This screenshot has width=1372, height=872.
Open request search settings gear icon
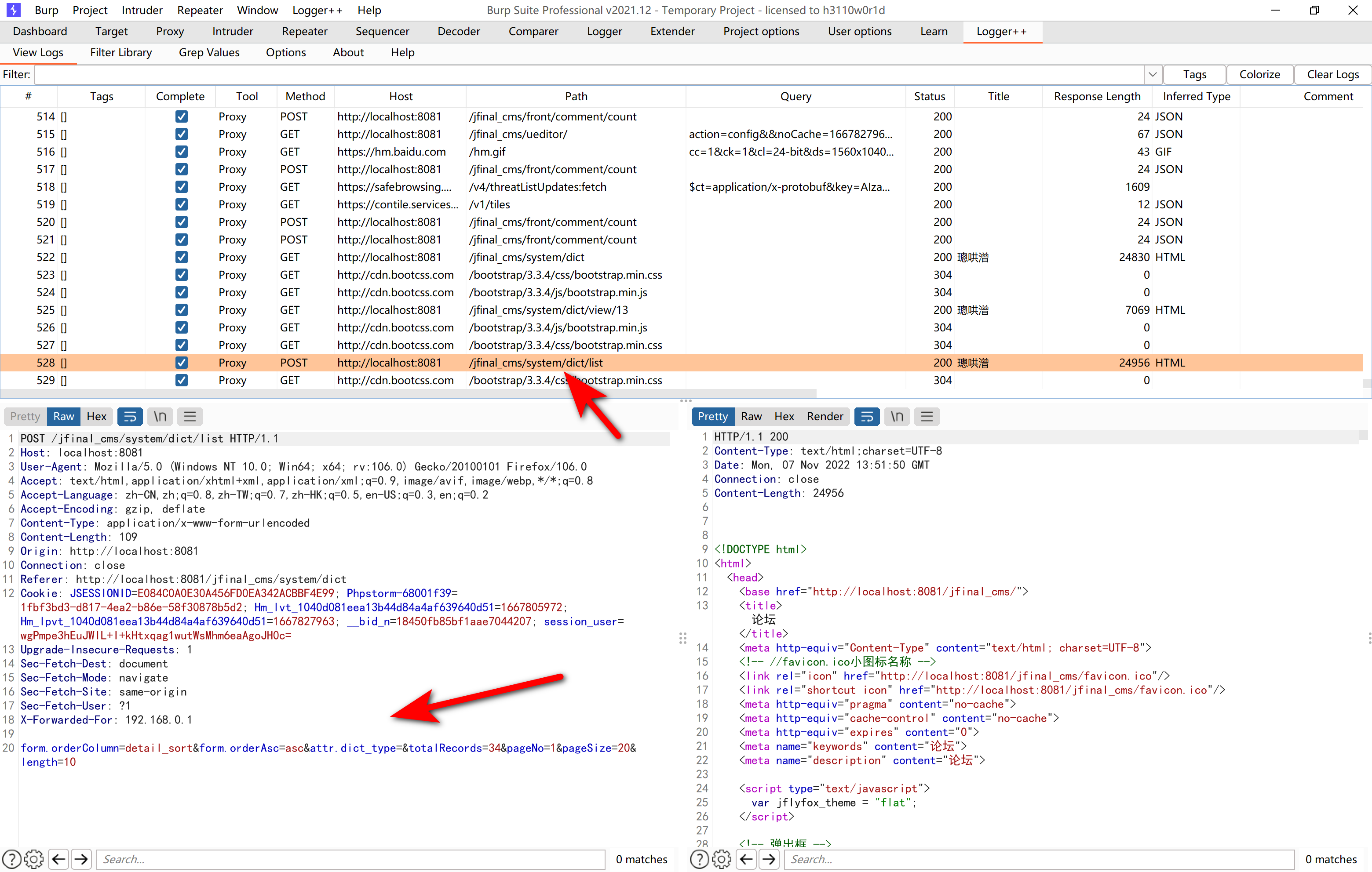click(x=34, y=858)
